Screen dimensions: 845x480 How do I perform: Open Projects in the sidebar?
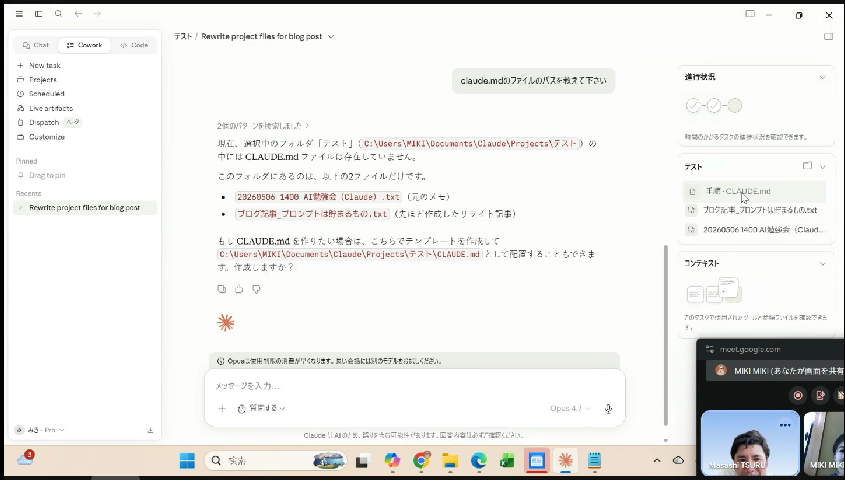coord(43,79)
